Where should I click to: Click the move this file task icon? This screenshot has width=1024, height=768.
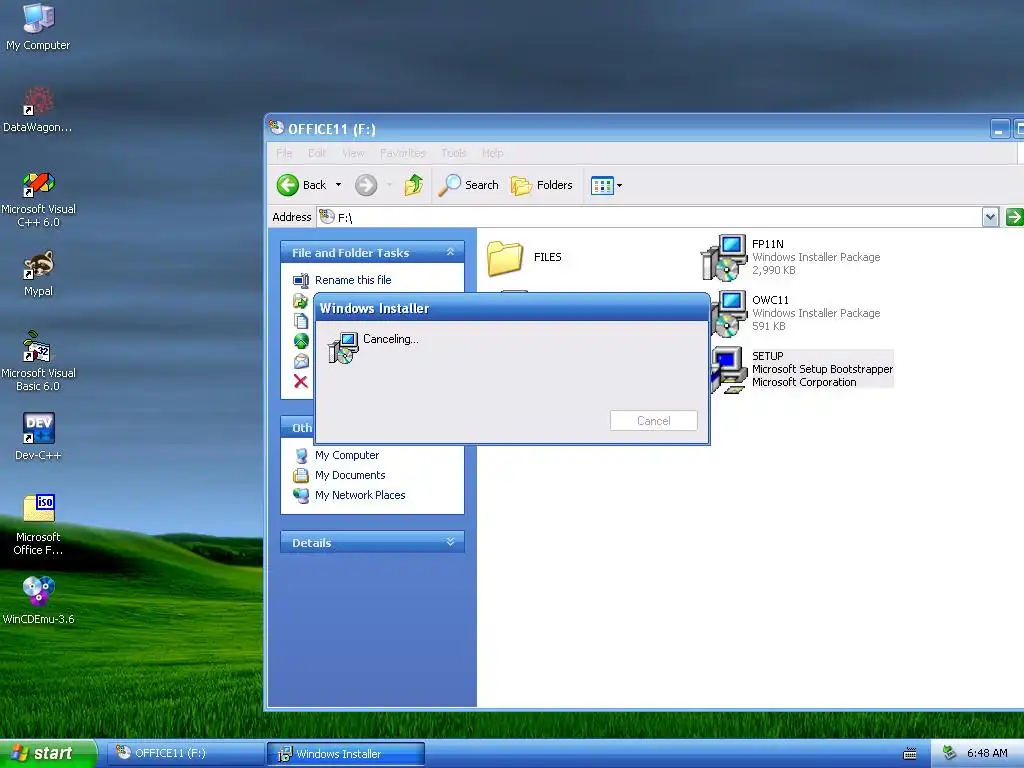click(300, 301)
